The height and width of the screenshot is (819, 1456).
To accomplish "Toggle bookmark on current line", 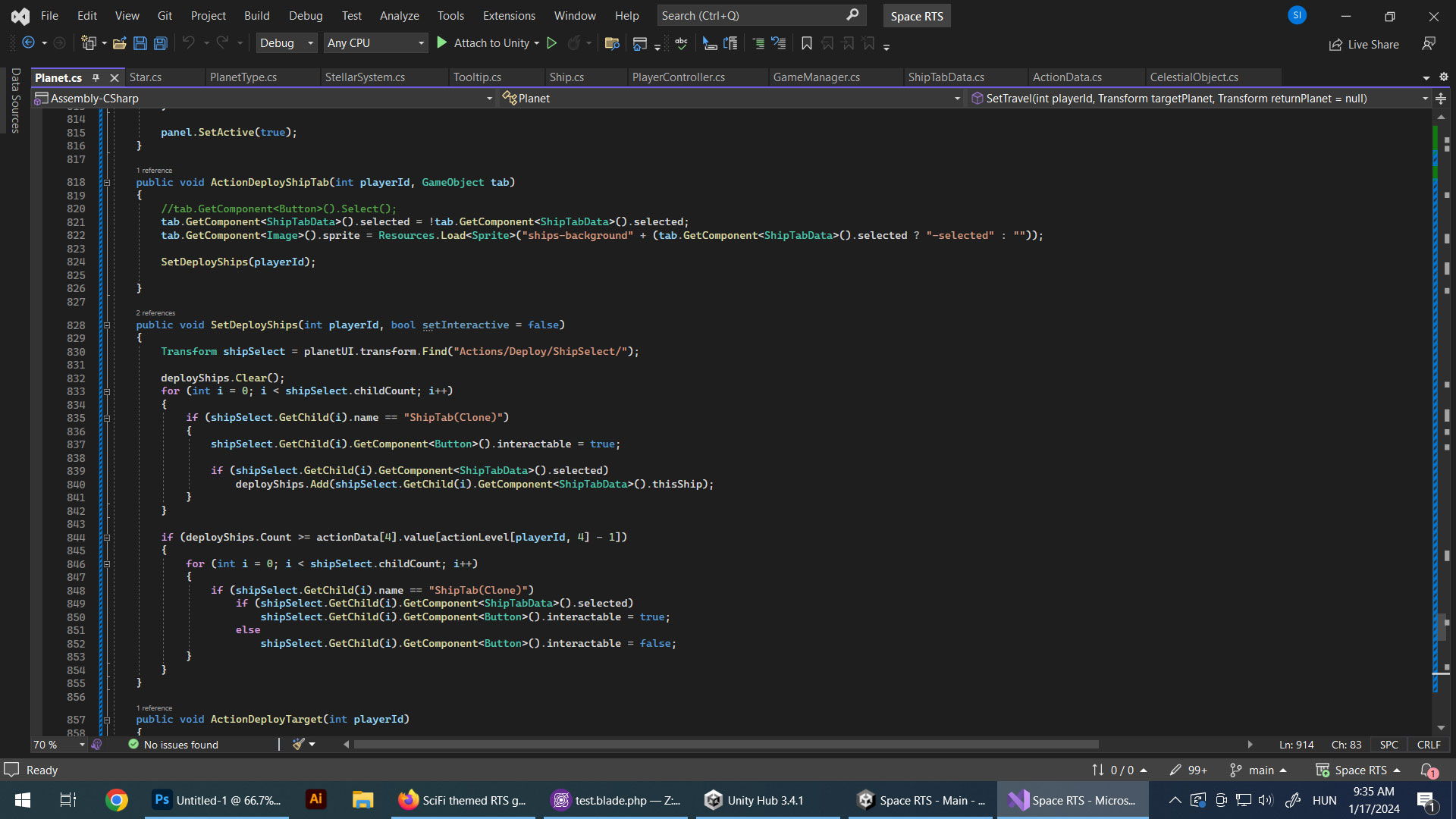I will pyautogui.click(x=807, y=43).
